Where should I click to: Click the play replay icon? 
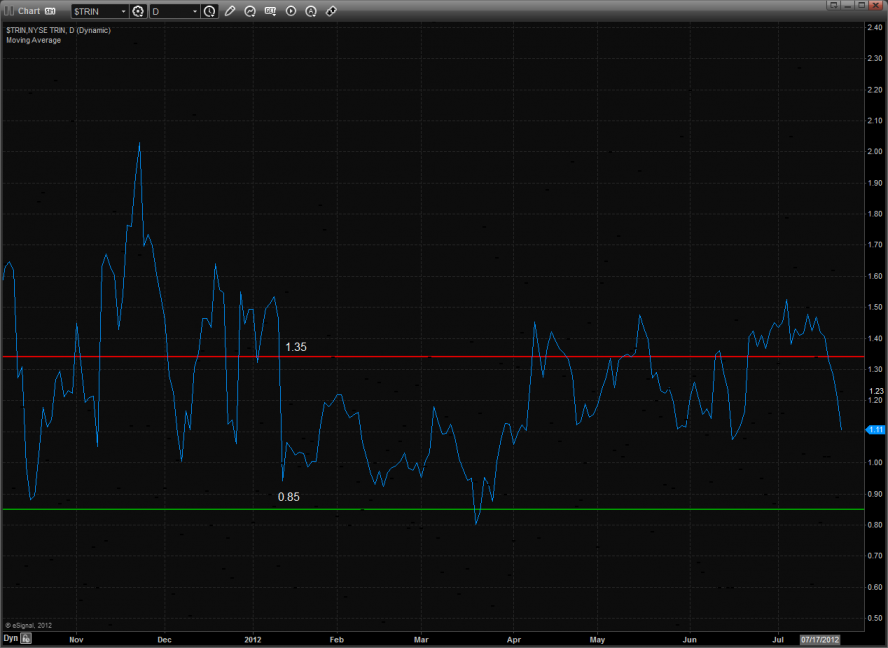pyautogui.click(x=291, y=11)
